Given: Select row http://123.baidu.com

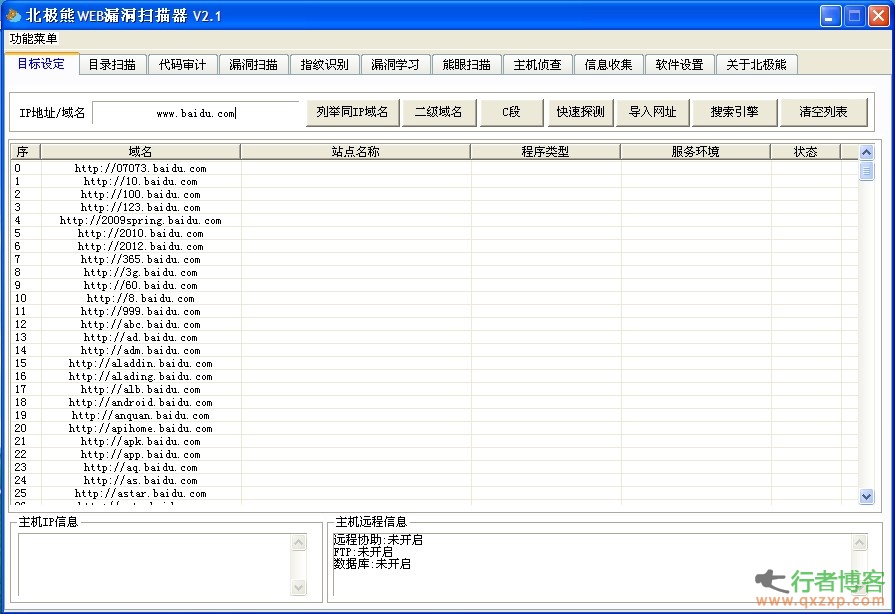Looking at the screenshot, I should click(434, 207).
